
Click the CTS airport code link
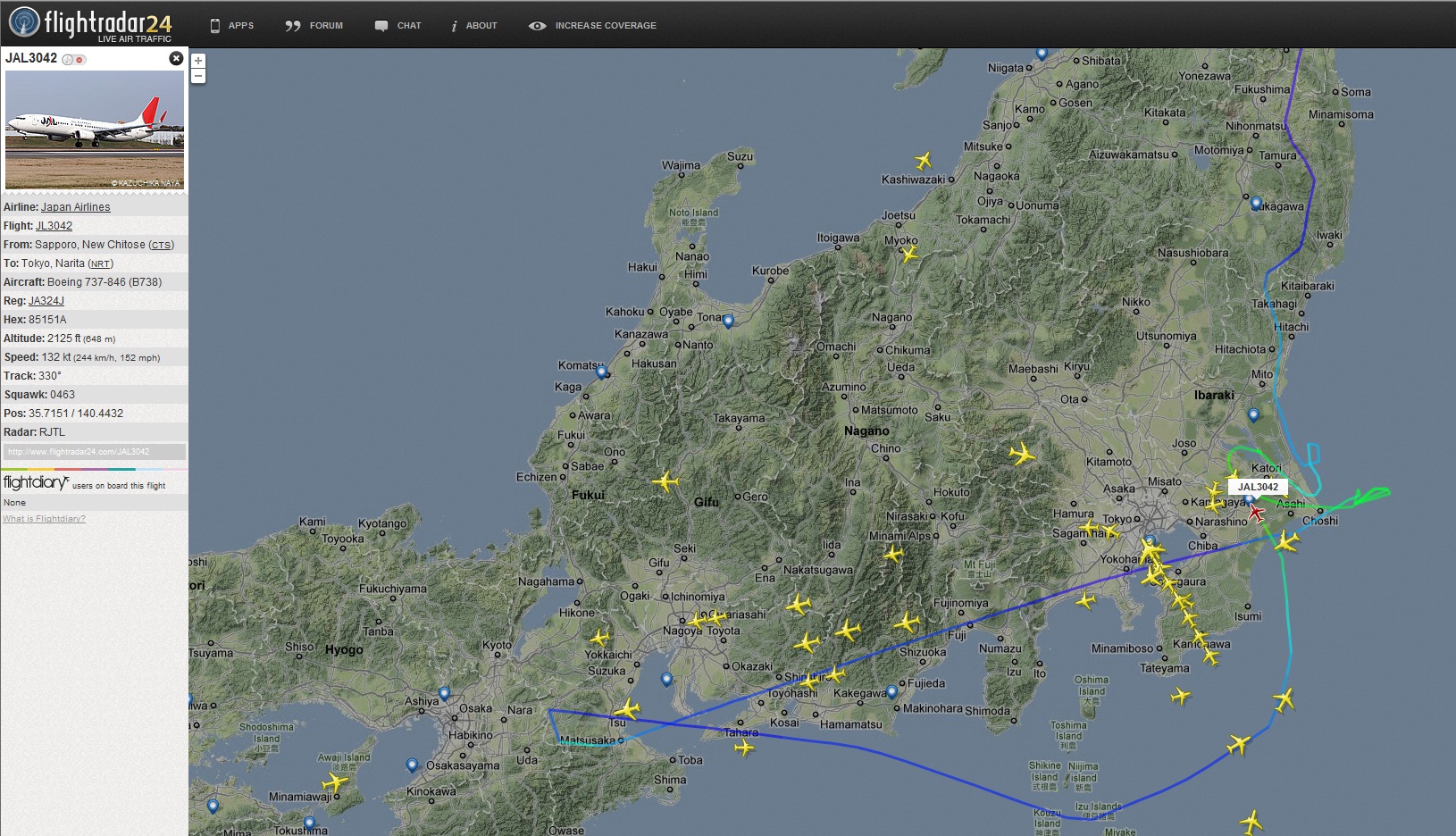[x=161, y=246]
